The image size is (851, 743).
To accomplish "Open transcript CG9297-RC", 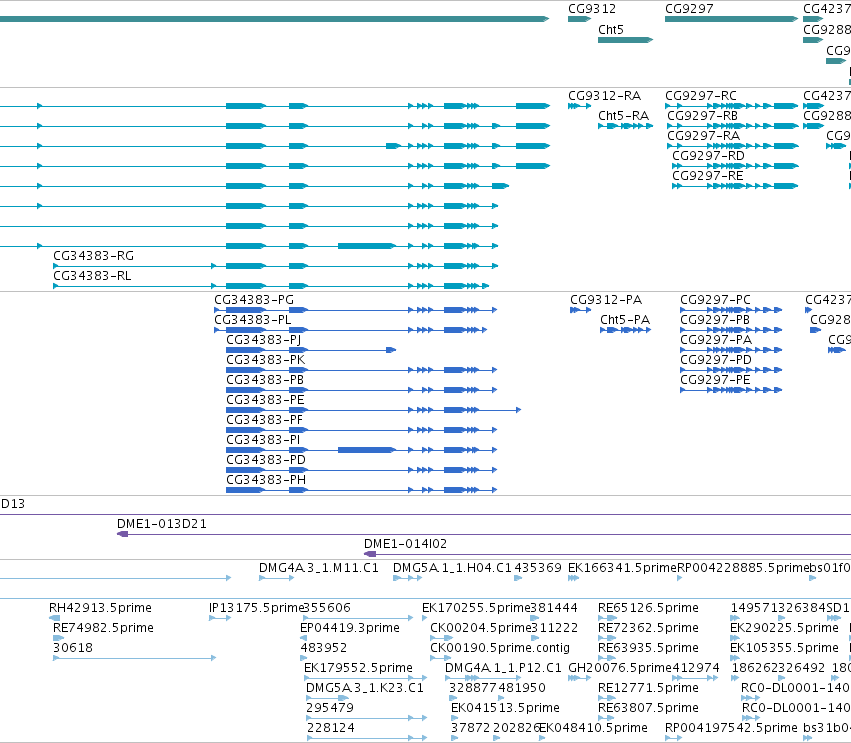I will pos(701,96).
